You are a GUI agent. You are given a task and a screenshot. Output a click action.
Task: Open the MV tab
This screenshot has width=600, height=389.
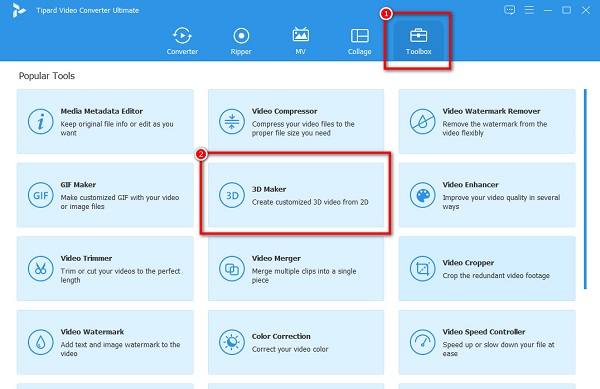coord(301,41)
